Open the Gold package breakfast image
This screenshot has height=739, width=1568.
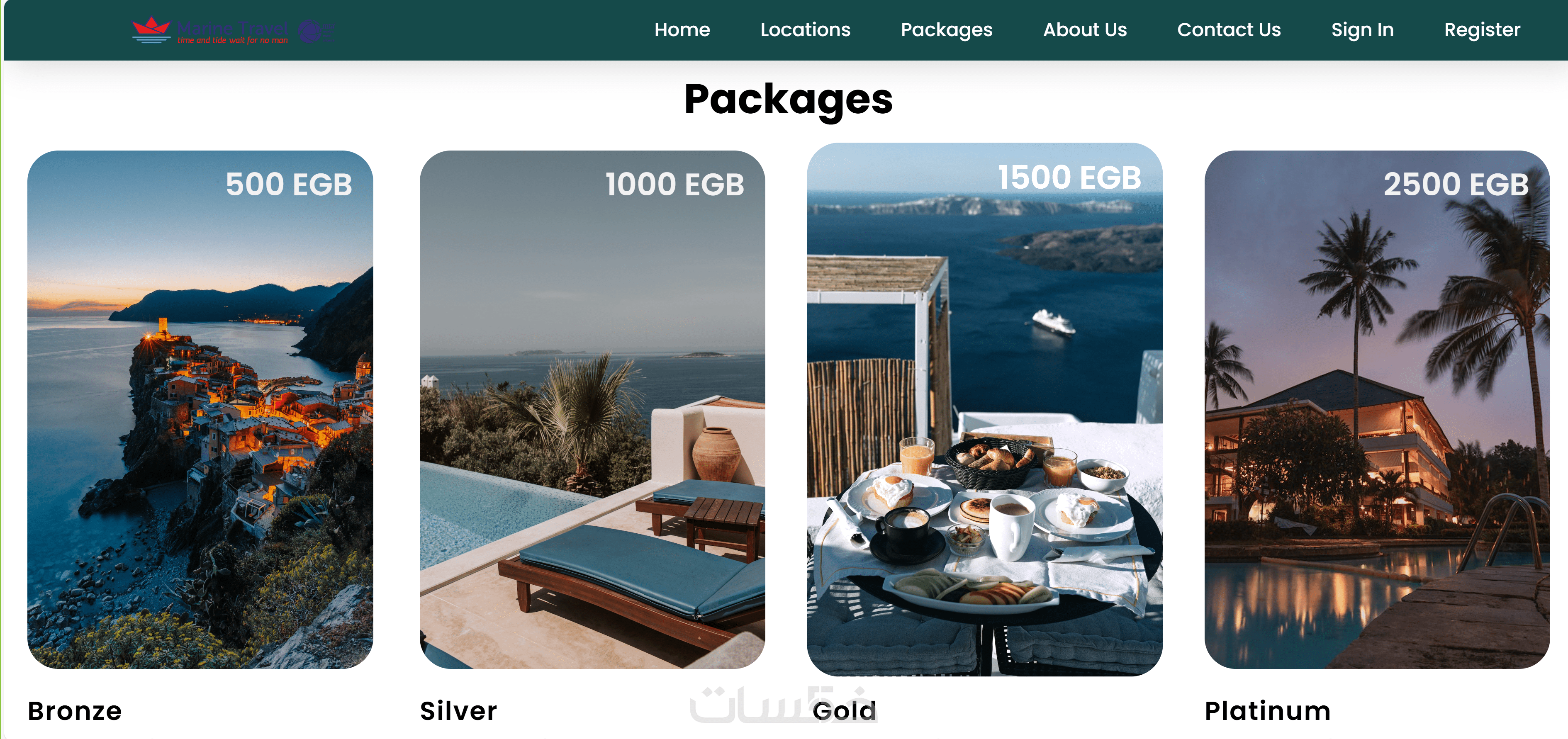(x=984, y=409)
